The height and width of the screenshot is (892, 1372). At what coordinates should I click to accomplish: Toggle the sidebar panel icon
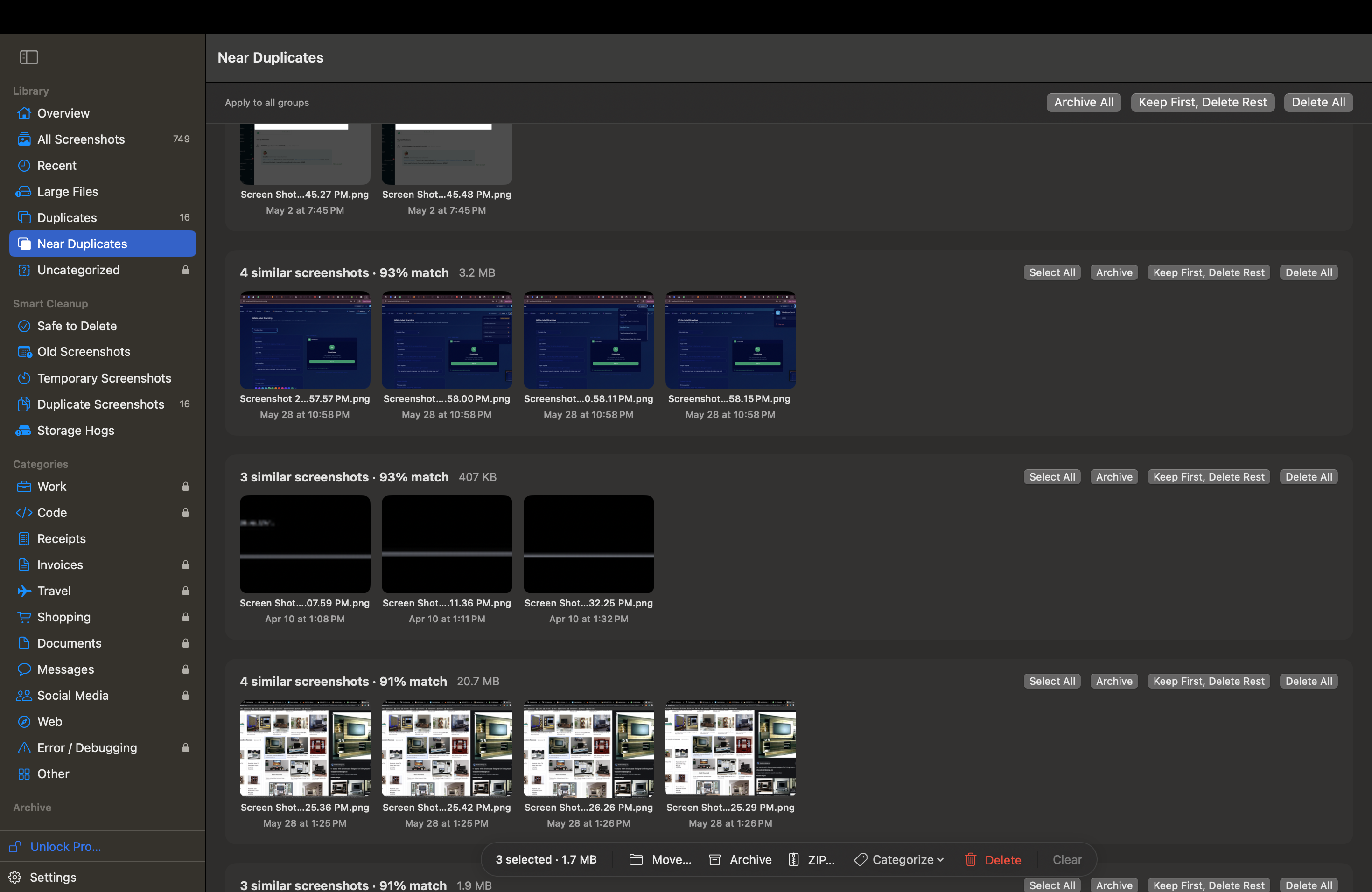point(29,57)
